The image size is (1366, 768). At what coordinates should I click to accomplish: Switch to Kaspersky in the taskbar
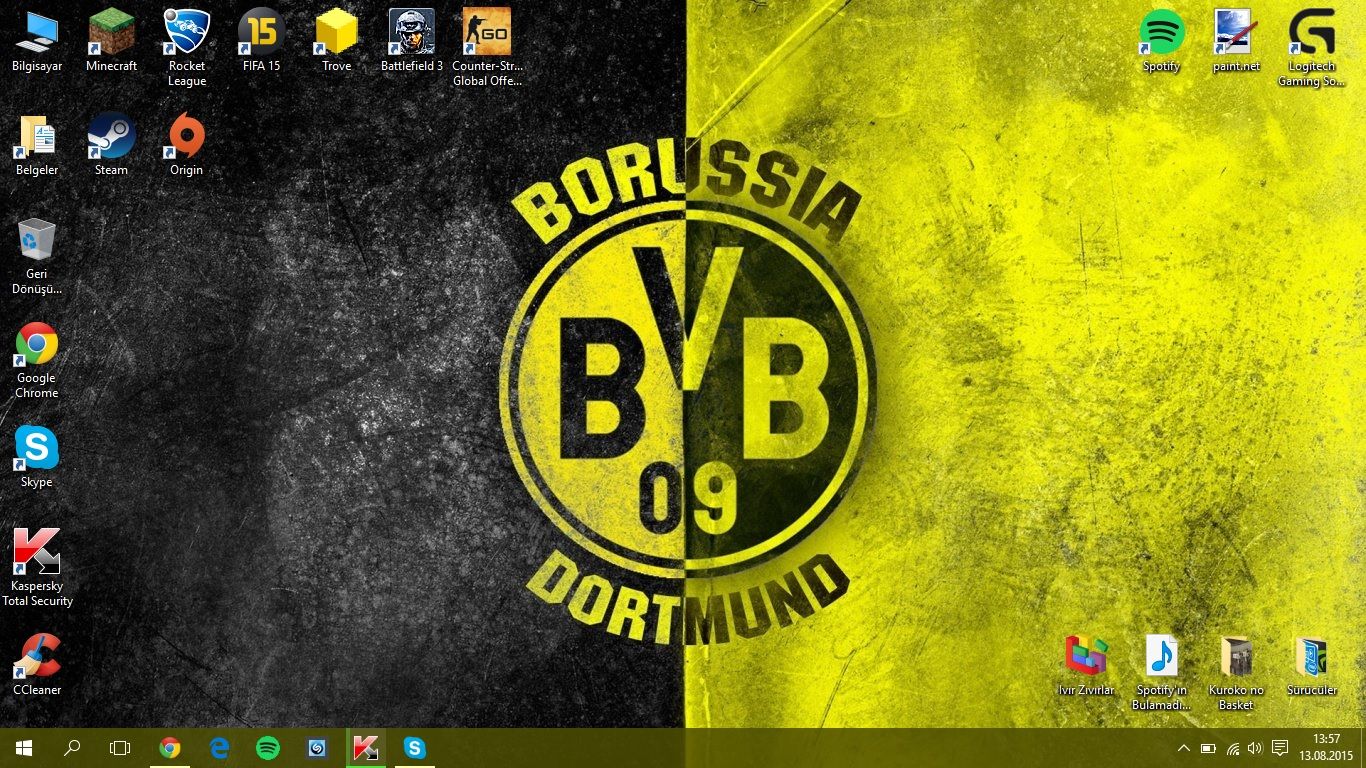pos(366,748)
